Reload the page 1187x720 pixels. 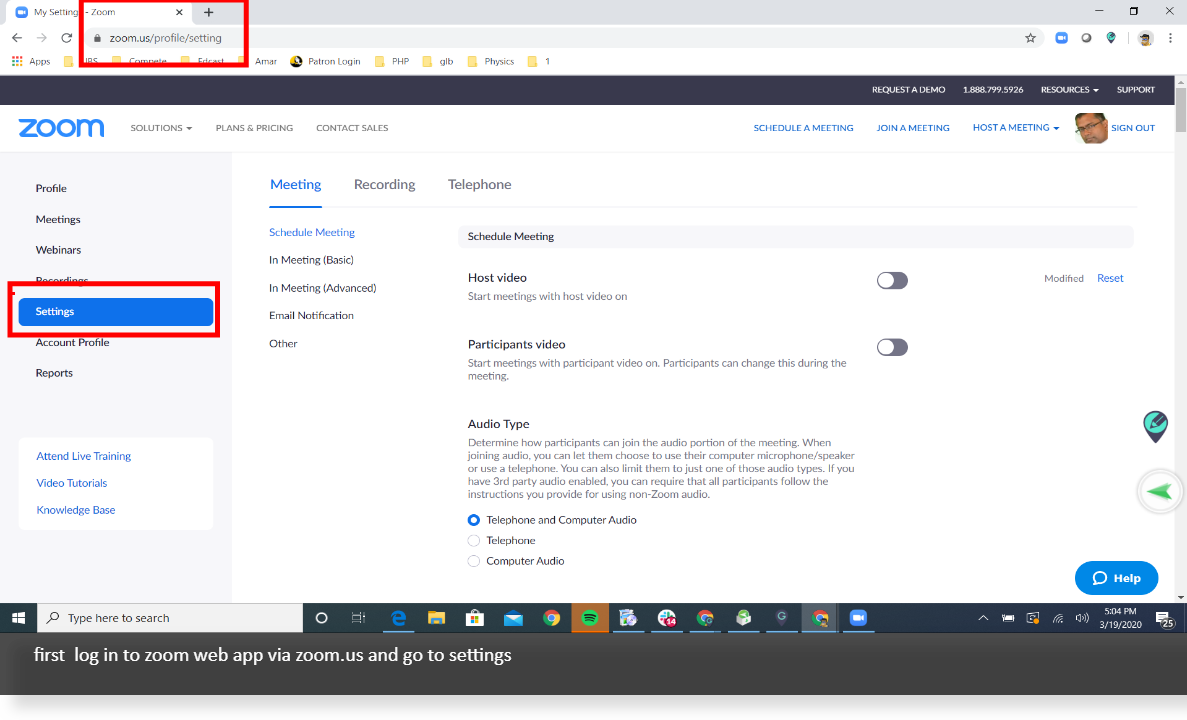point(67,38)
